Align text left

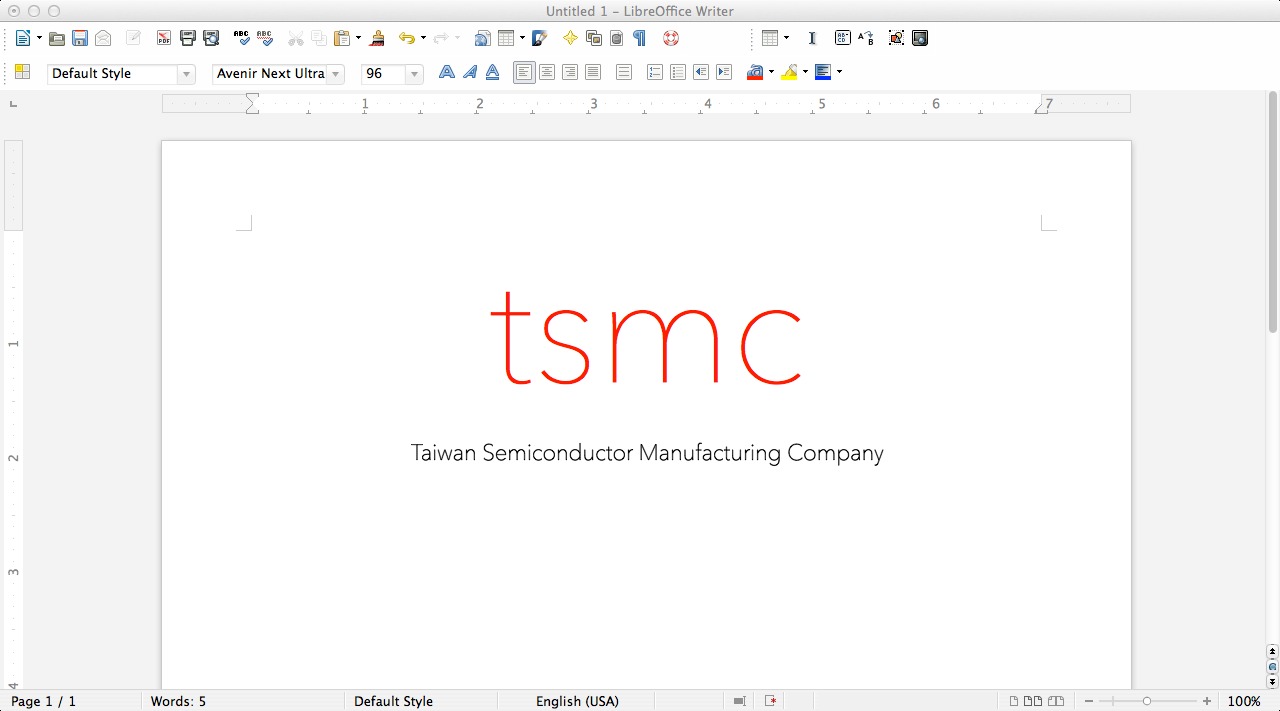pos(524,72)
